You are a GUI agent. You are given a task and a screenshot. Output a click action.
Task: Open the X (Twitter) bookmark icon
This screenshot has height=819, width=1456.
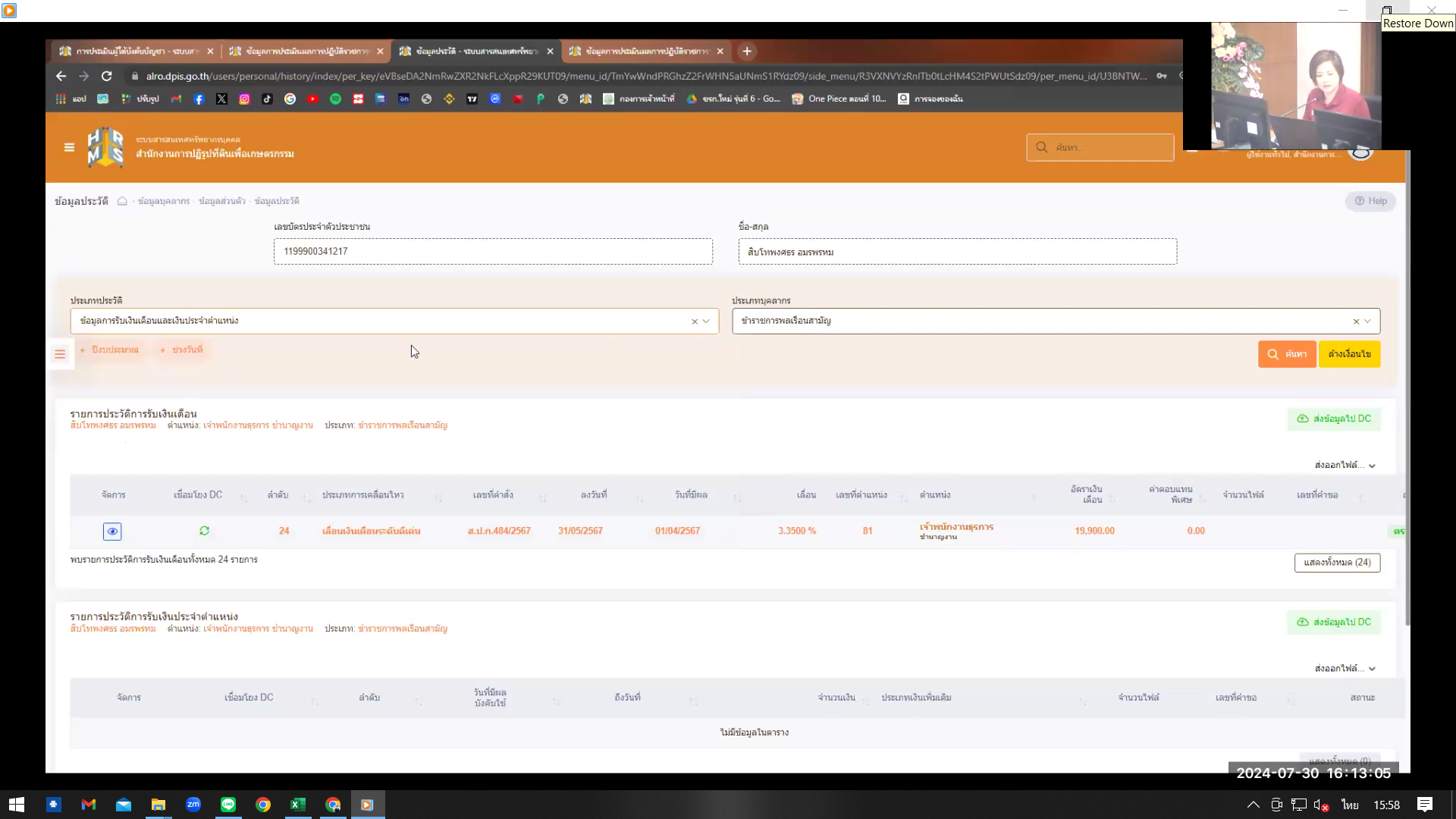click(221, 99)
